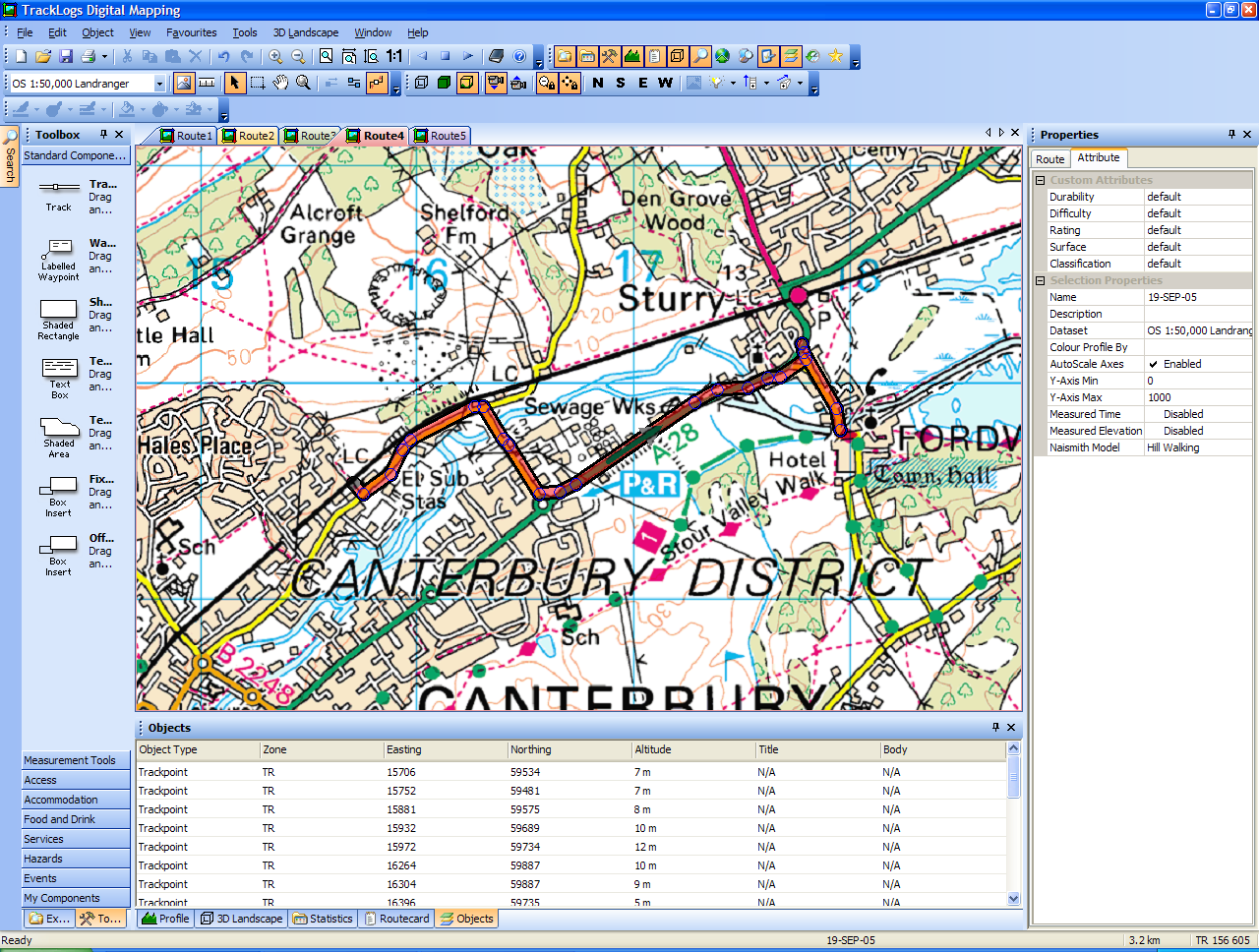Open the 3D Landscape menu
This screenshot has width=1259, height=952.
click(306, 32)
